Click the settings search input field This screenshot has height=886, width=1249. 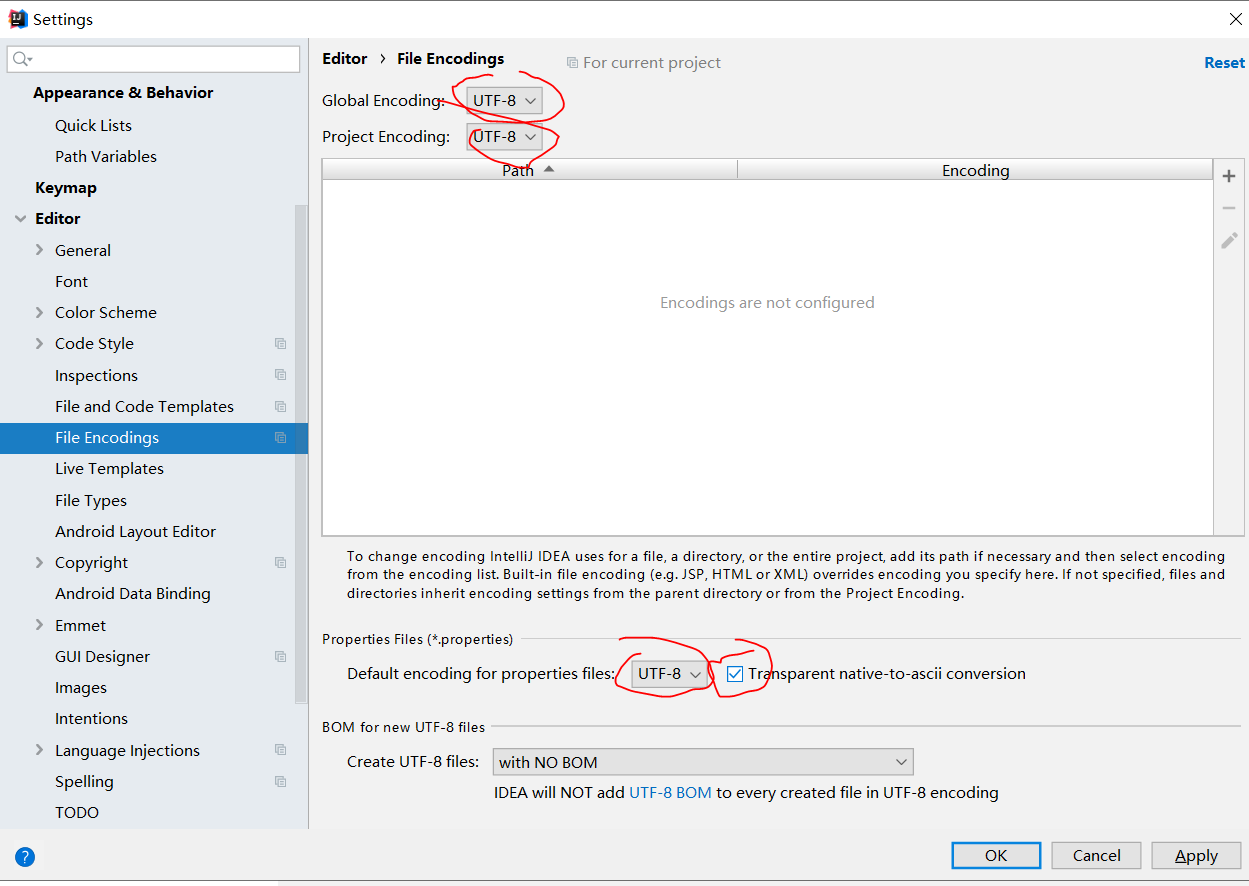(153, 59)
